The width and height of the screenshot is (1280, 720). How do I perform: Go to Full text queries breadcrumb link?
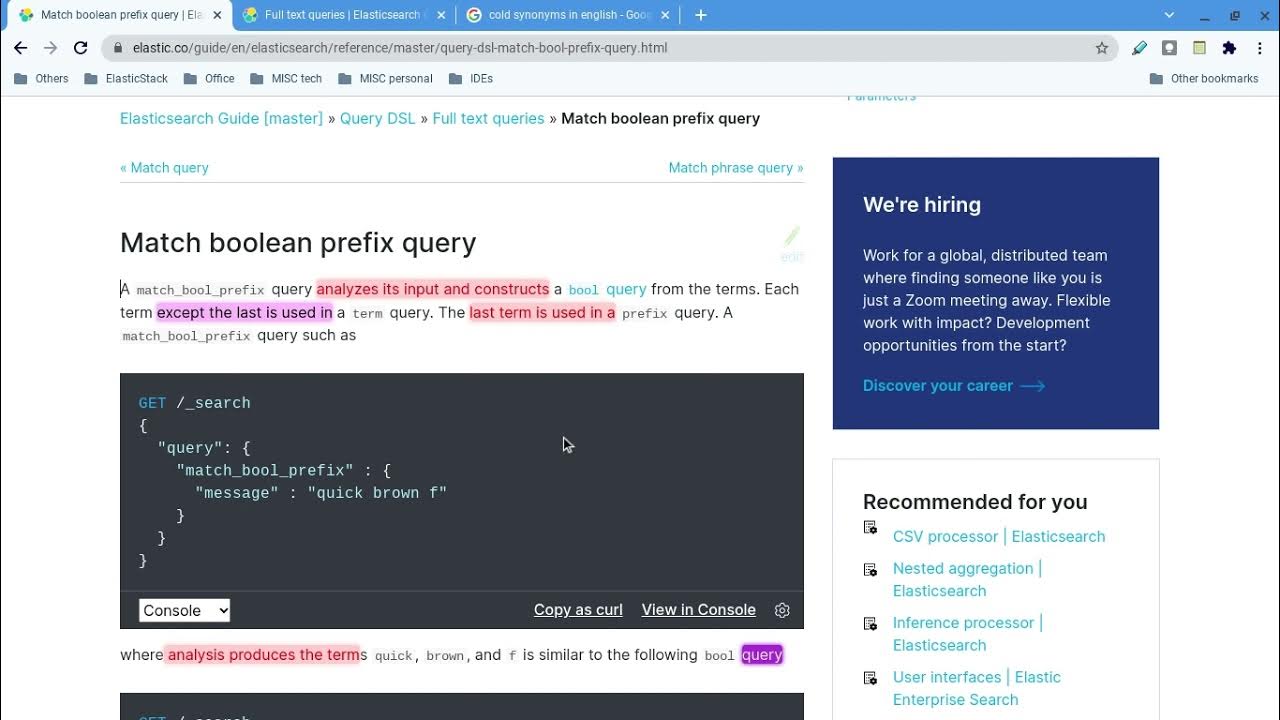click(x=488, y=118)
